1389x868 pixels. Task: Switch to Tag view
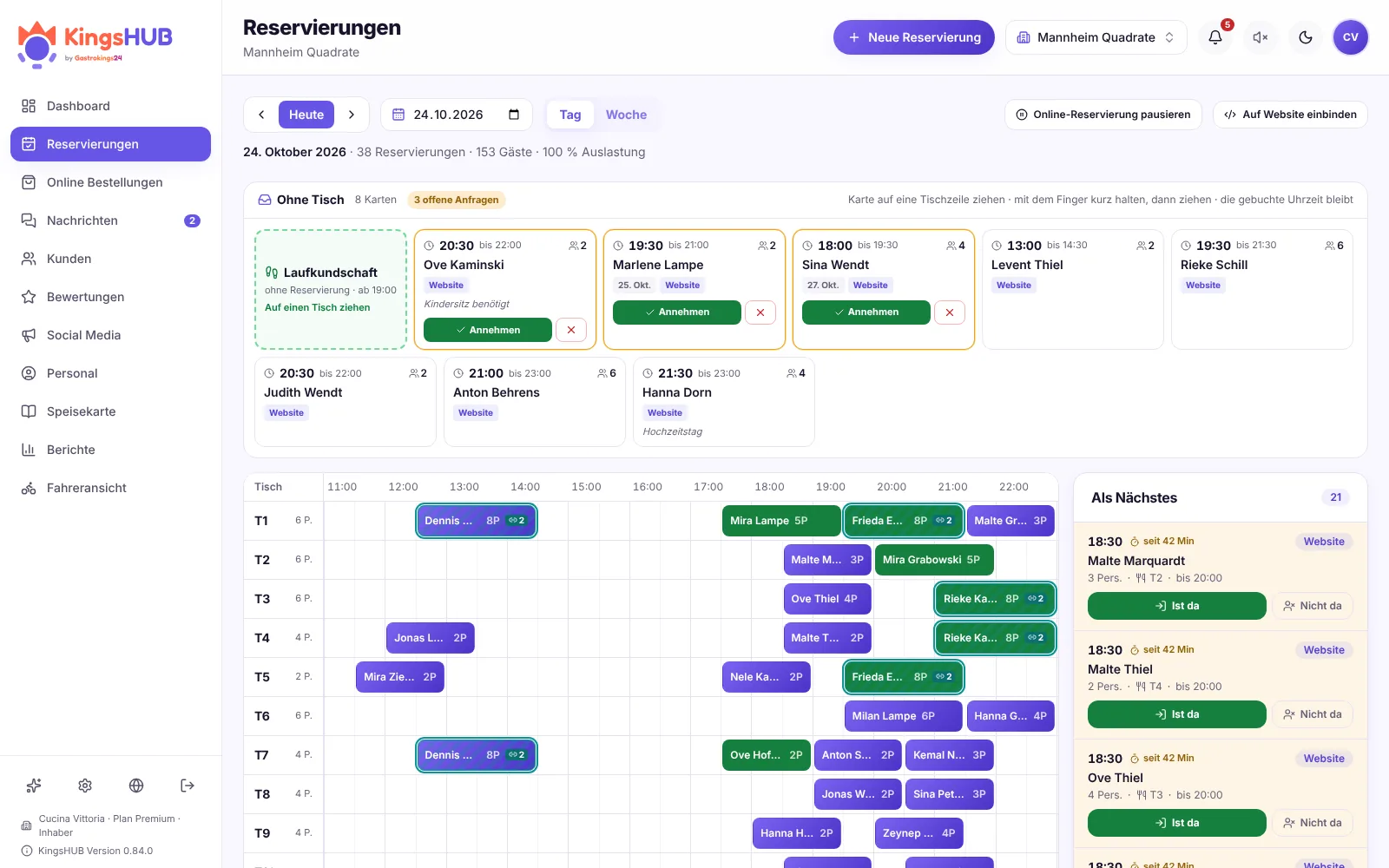pyautogui.click(x=570, y=115)
